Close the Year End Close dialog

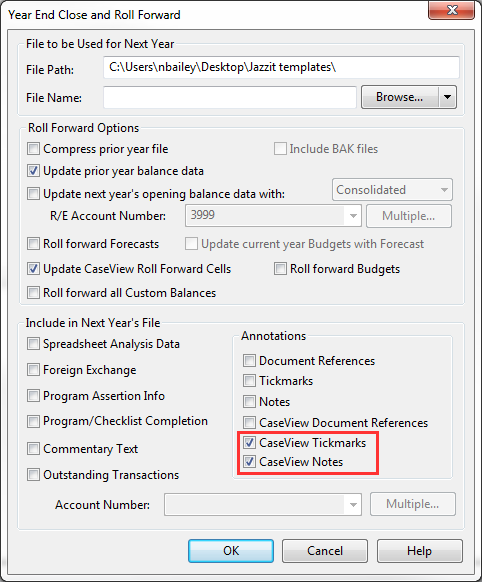(451, 10)
